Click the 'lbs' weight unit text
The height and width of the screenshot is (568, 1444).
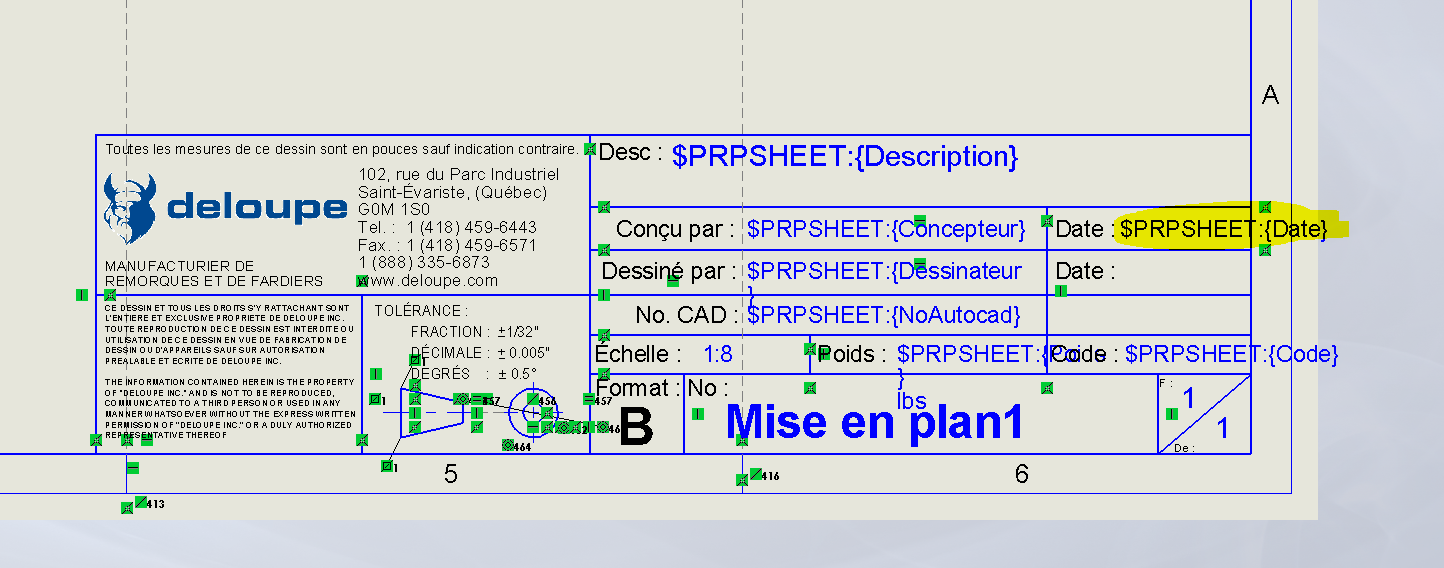tap(911, 401)
